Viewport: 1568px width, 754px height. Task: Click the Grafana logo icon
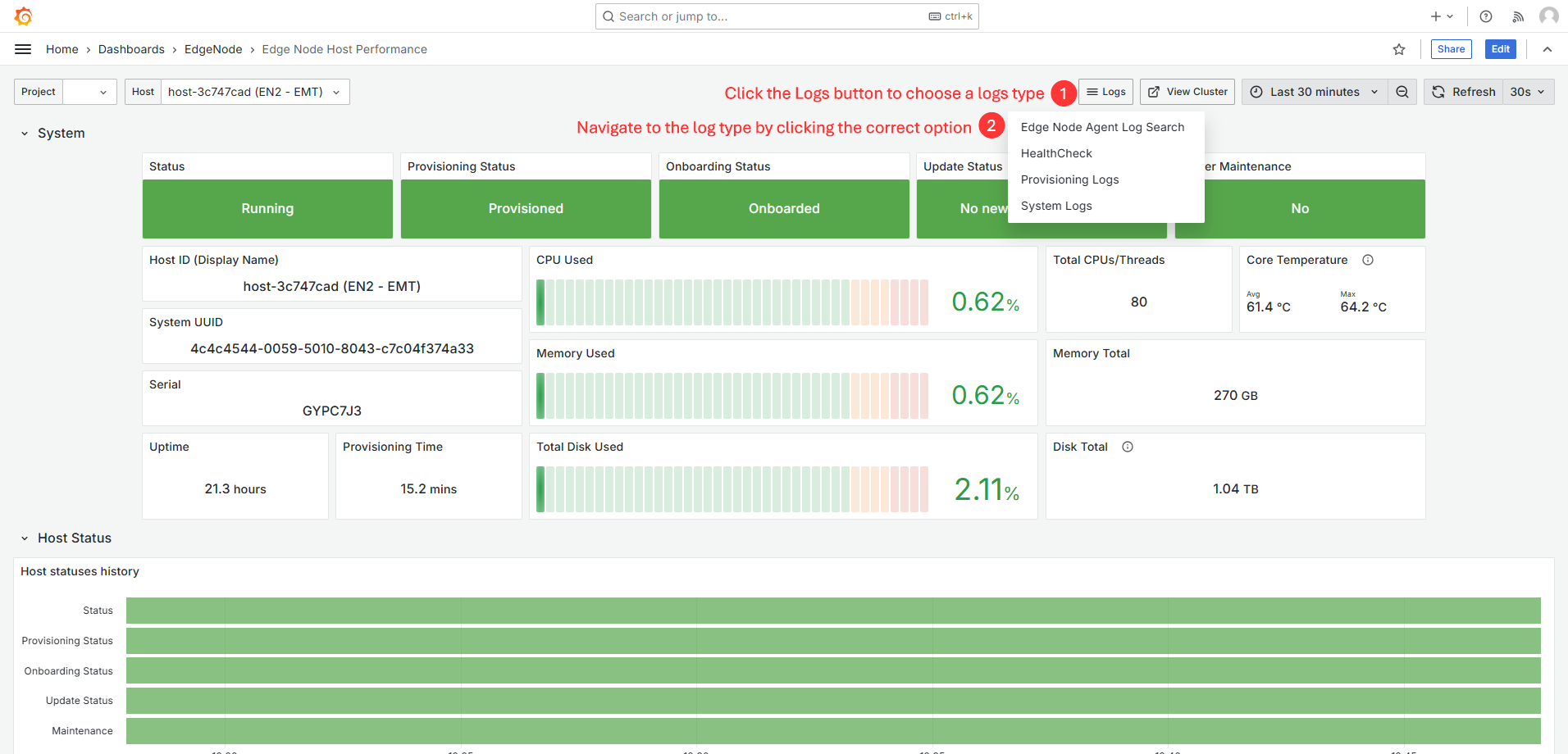pyautogui.click(x=23, y=16)
